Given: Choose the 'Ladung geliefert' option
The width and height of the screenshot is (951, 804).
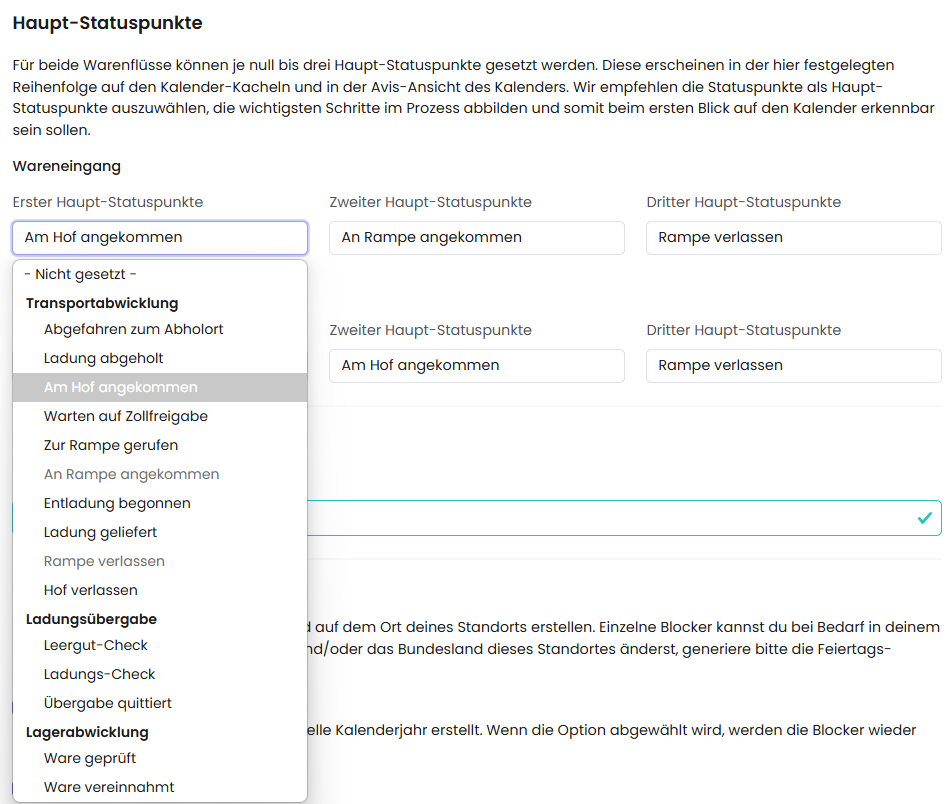Looking at the screenshot, I should [x=100, y=532].
